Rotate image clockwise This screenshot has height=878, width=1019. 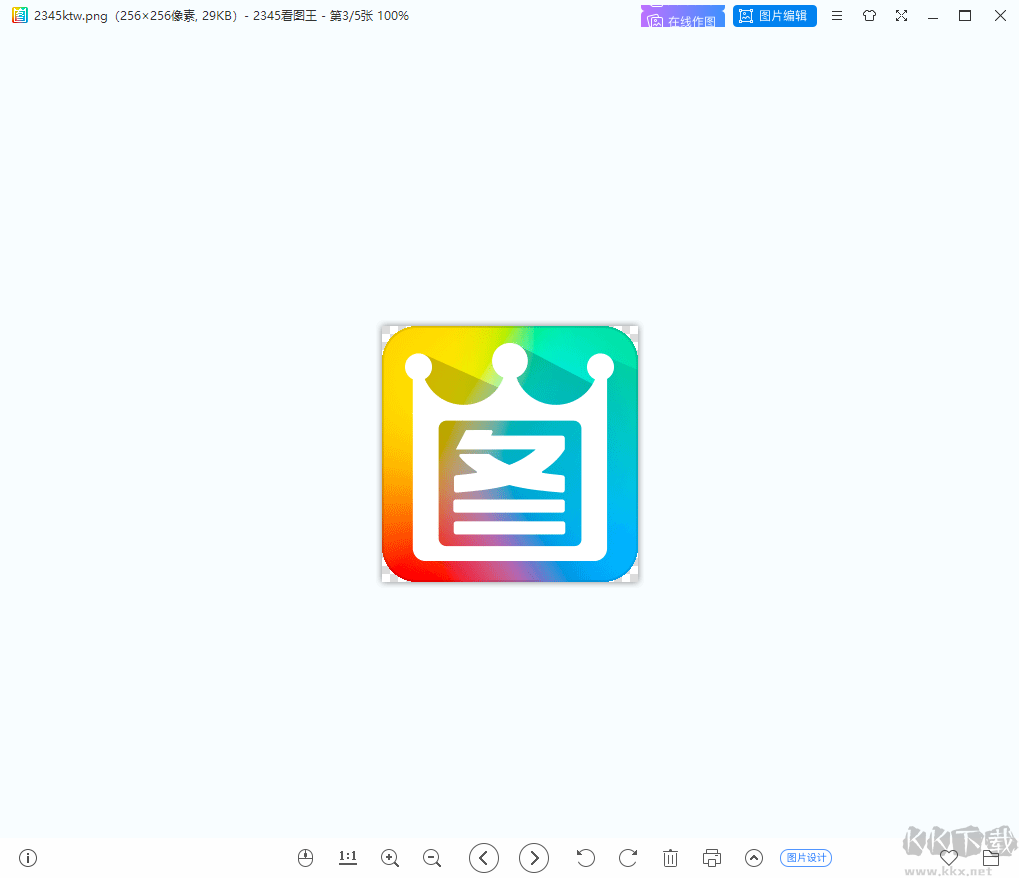tap(628, 858)
